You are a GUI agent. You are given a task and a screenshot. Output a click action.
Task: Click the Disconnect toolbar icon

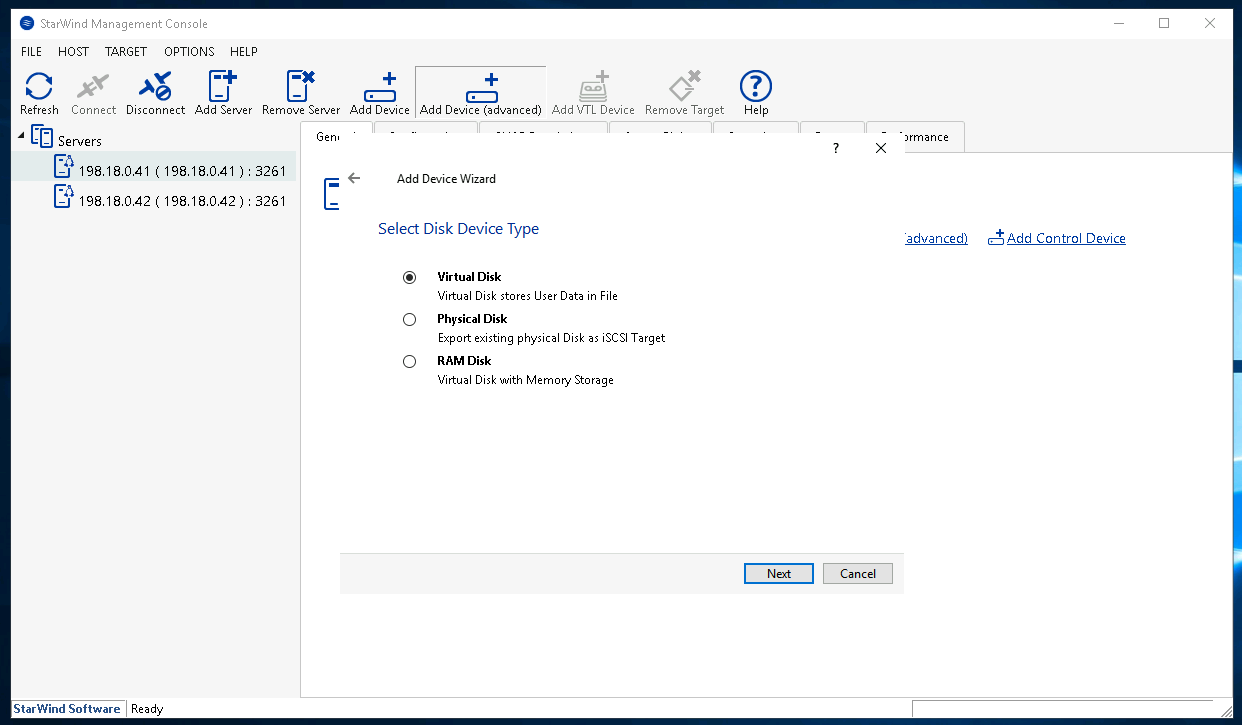[155, 93]
